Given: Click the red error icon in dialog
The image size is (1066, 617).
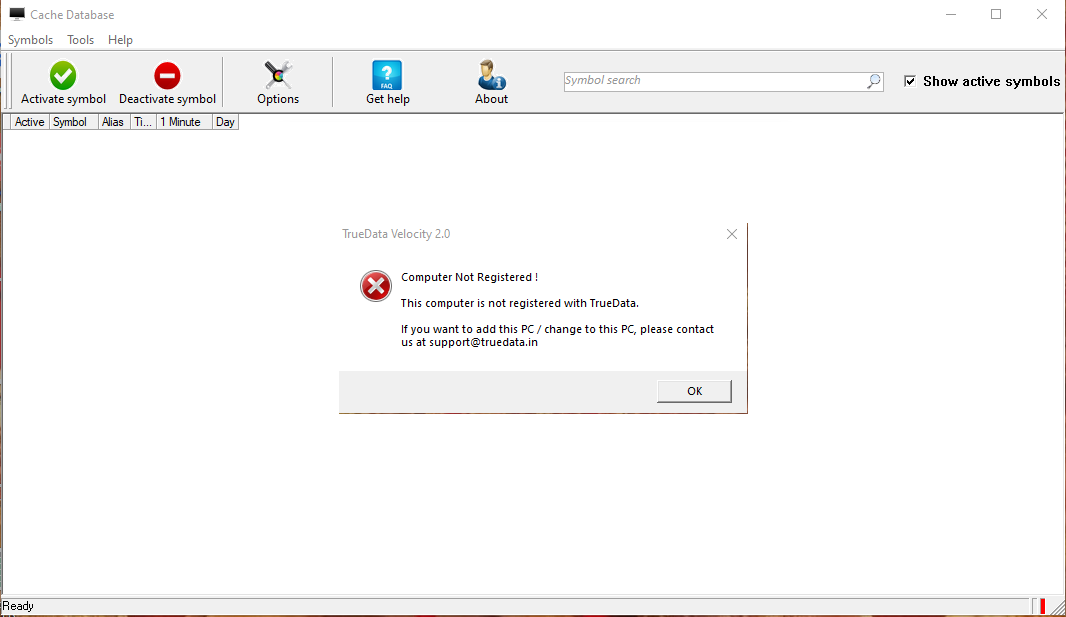Looking at the screenshot, I should (376, 286).
